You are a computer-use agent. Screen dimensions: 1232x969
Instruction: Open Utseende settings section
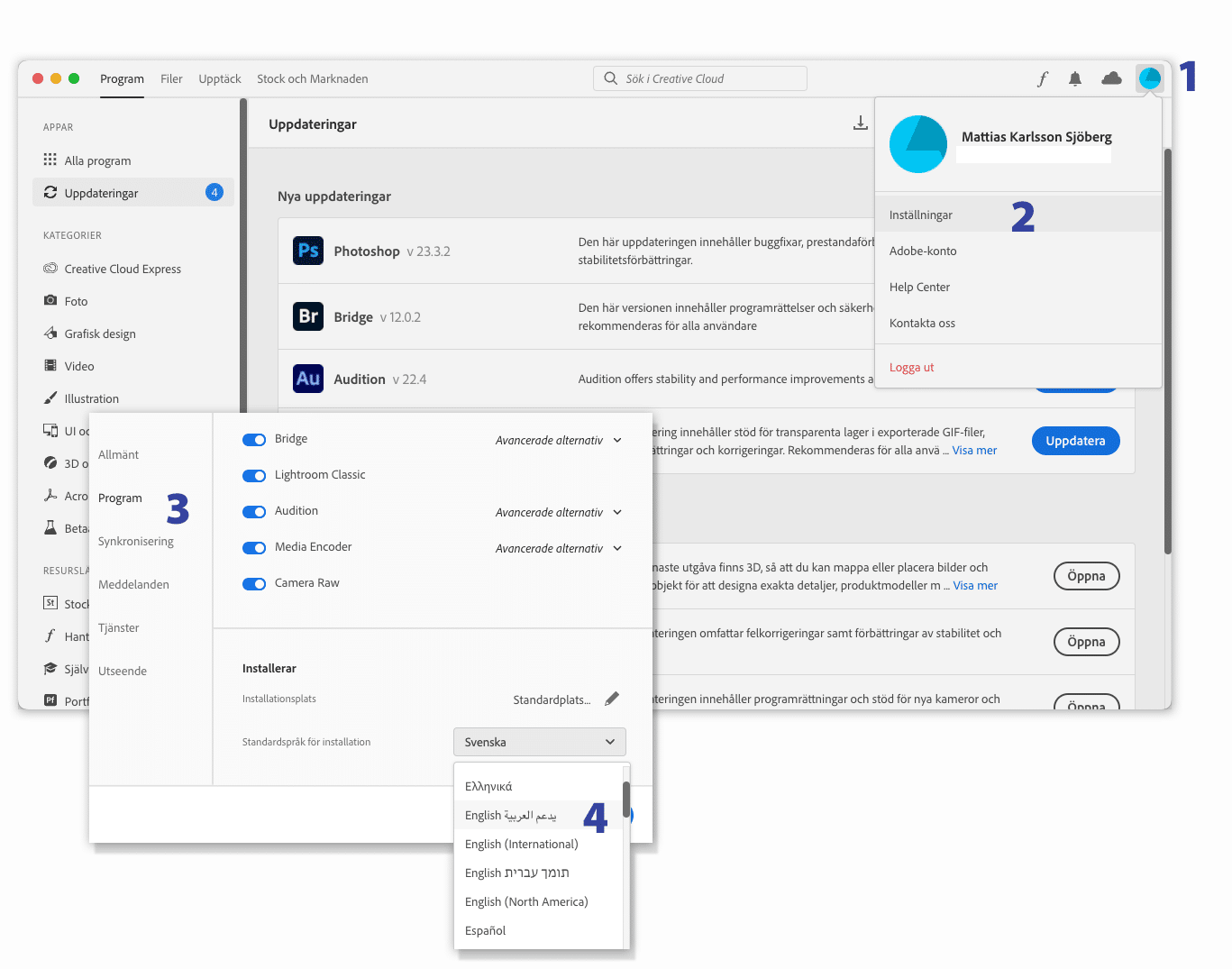click(x=122, y=671)
